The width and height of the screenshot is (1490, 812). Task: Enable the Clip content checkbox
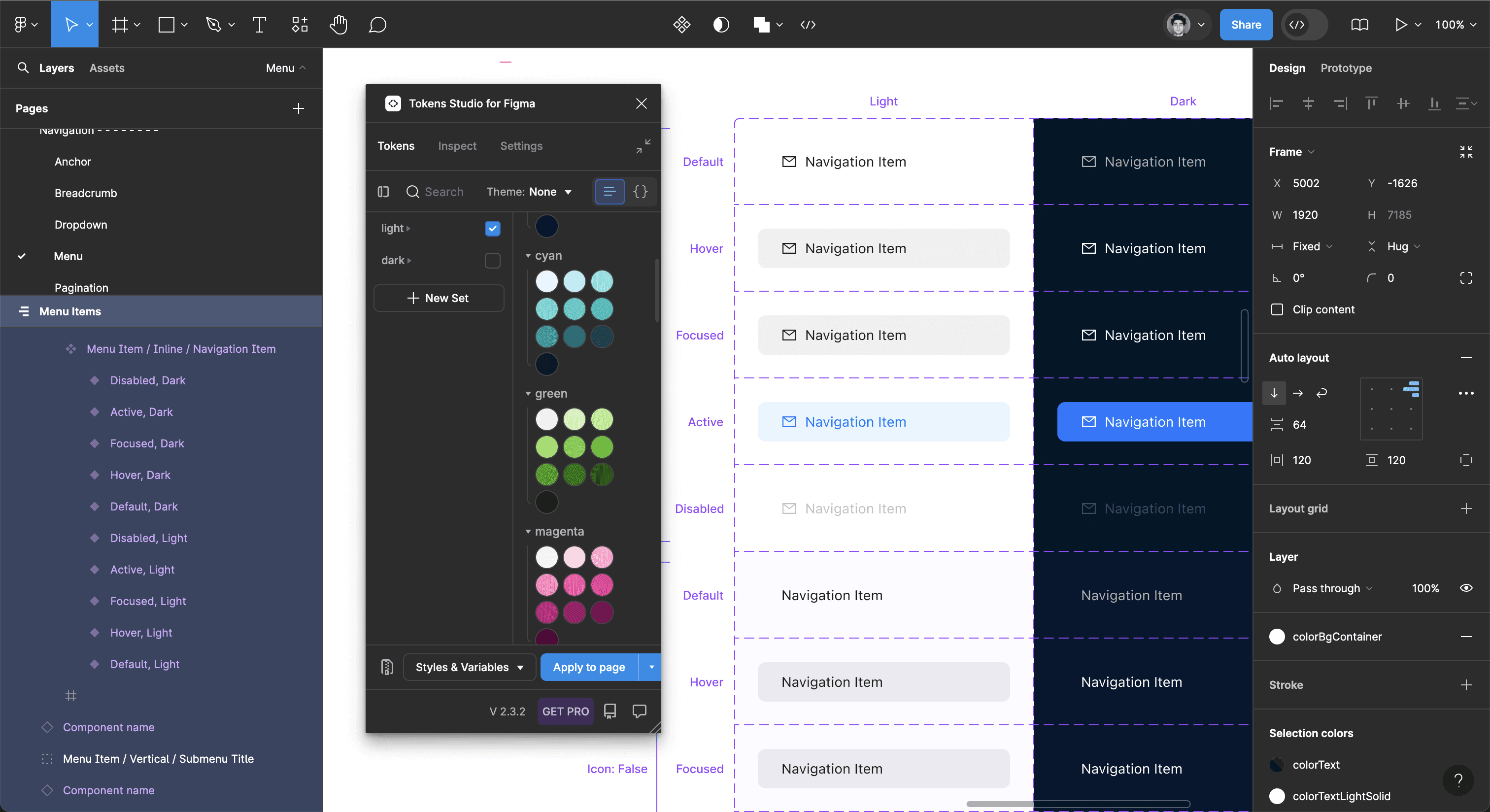(x=1277, y=309)
